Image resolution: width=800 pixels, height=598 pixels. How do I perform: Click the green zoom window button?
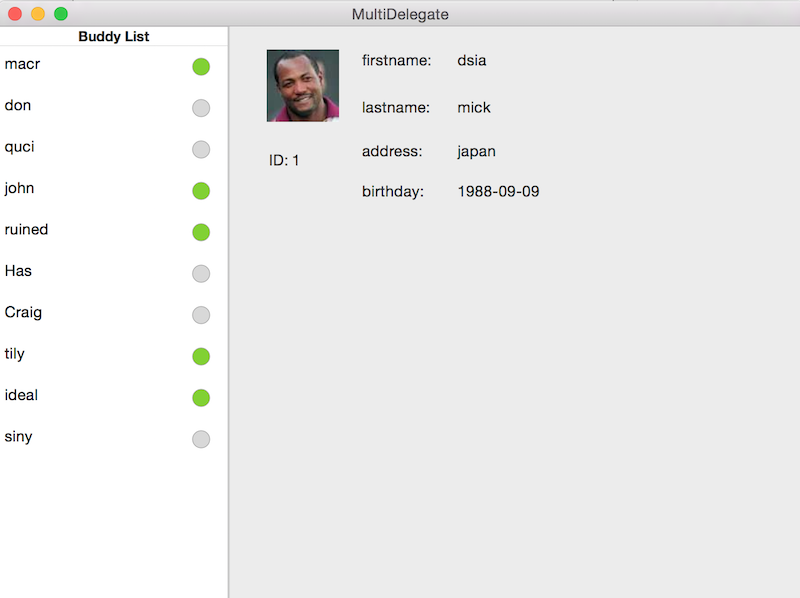tap(60, 14)
